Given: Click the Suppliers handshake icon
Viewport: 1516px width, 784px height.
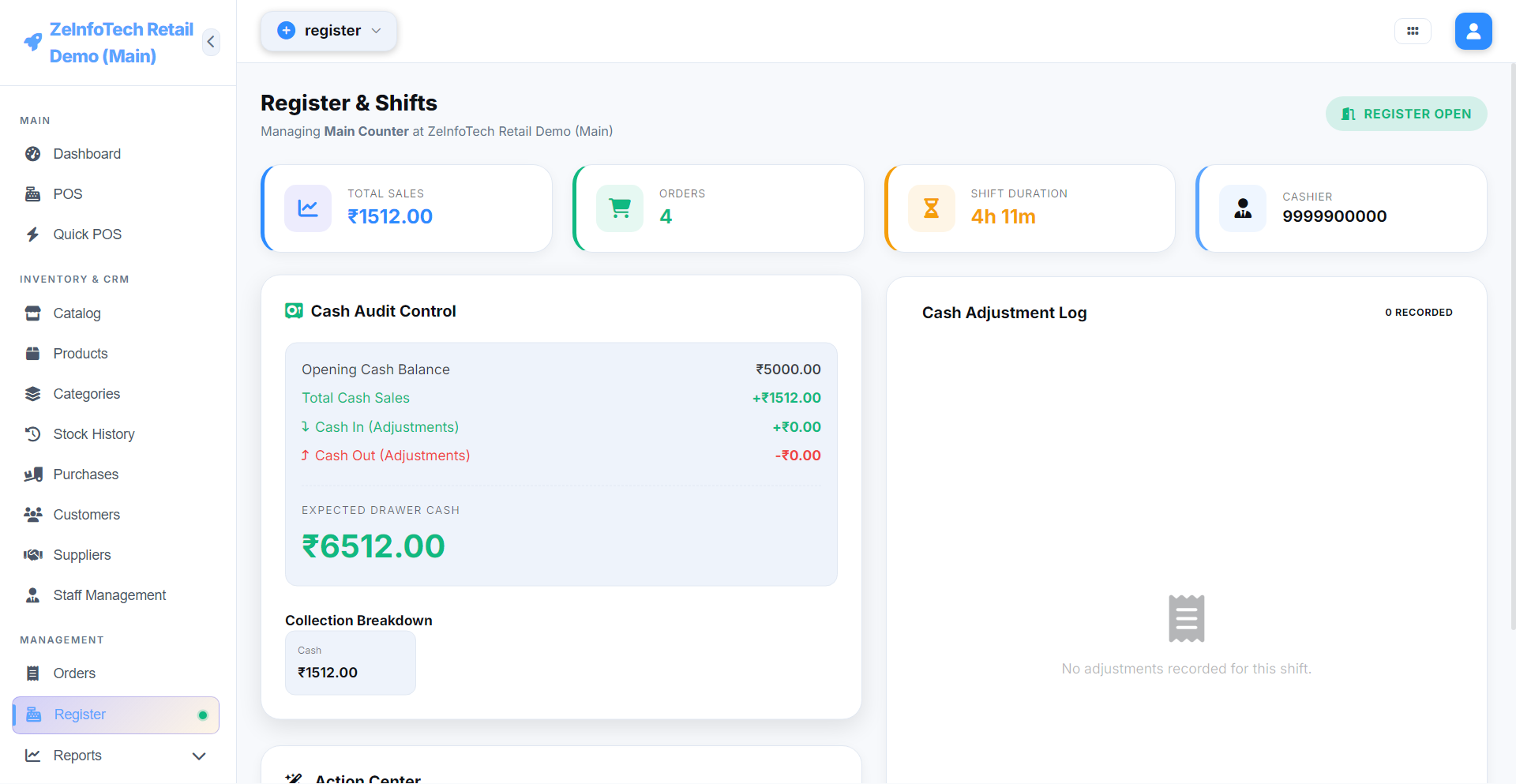Looking at the screenshot, I should (33, 555).
